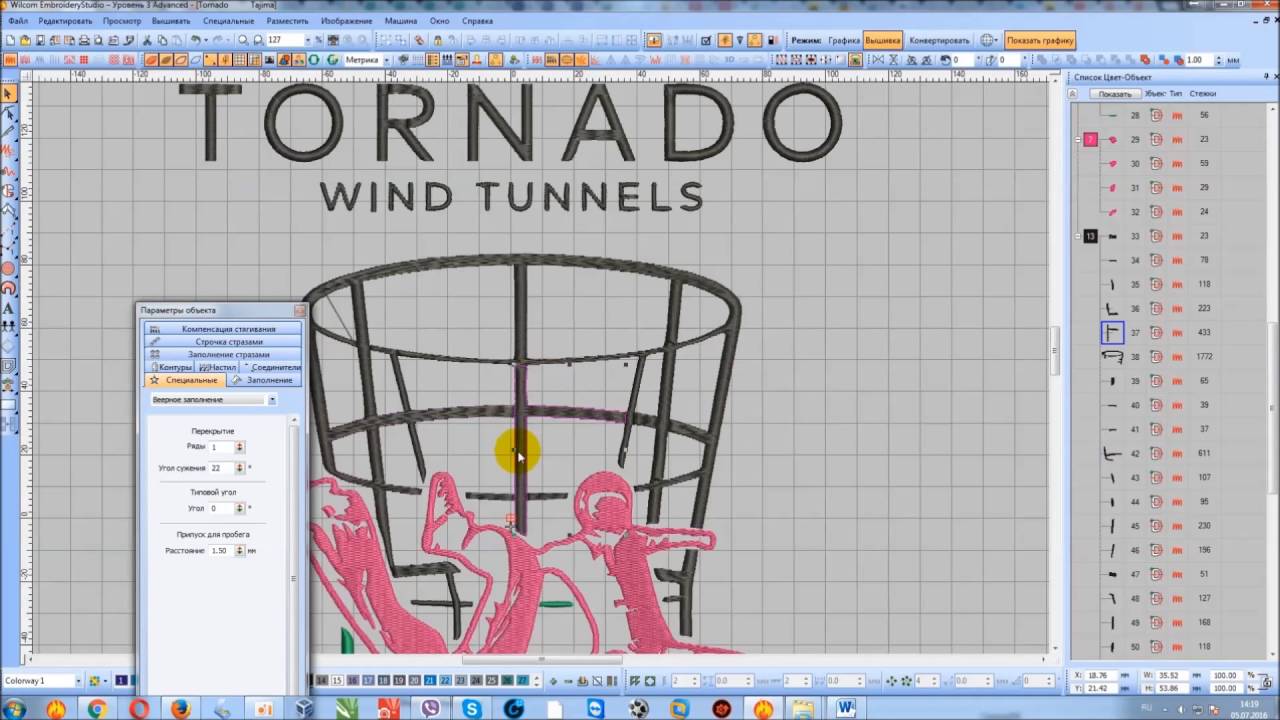The height and width of the screenshot is (720, 1280).
Task: Select the Lettering A tool in left toolbox
Action: [x=8, y=308]
